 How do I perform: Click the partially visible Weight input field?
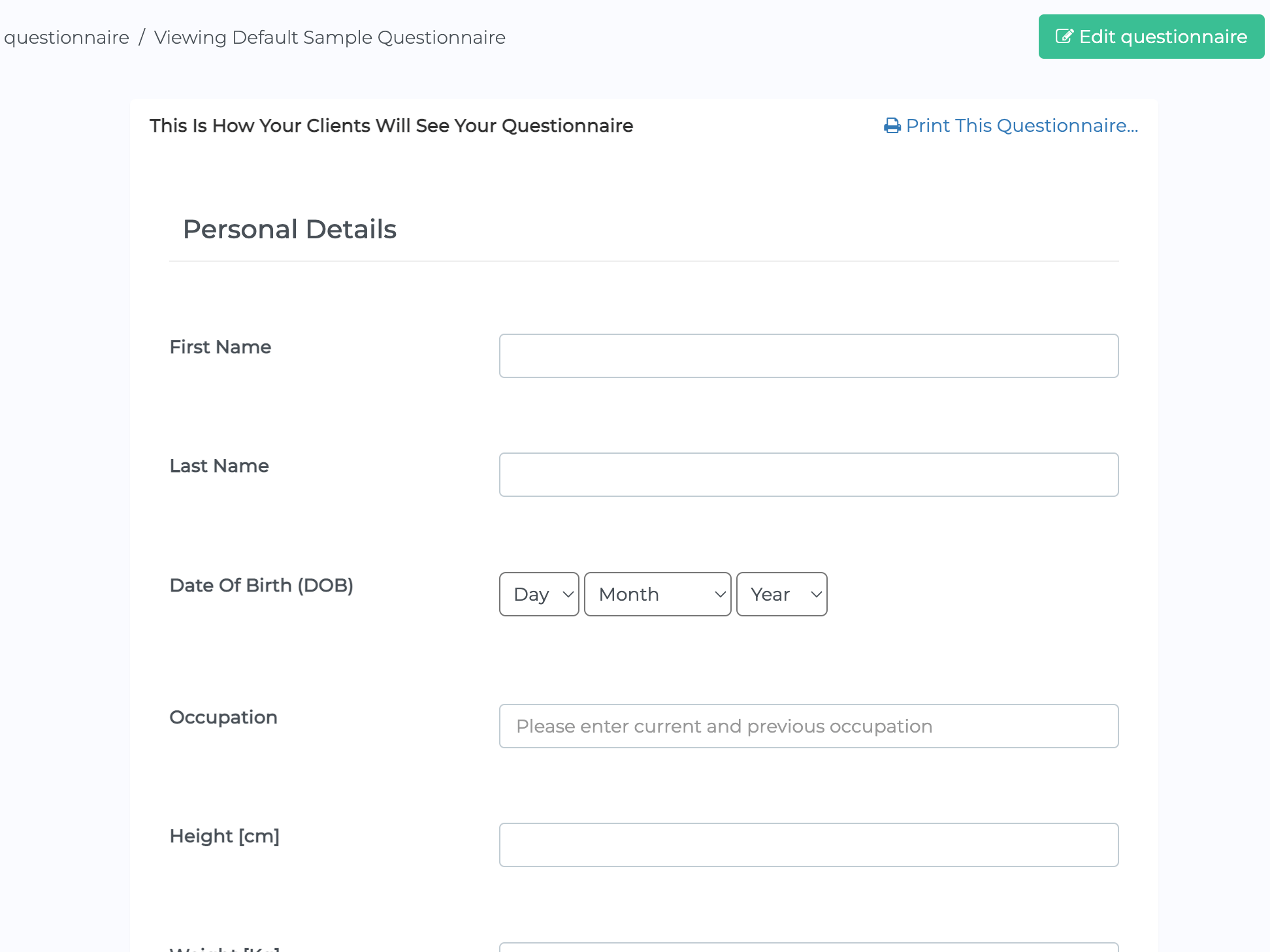tap(809, 948)
